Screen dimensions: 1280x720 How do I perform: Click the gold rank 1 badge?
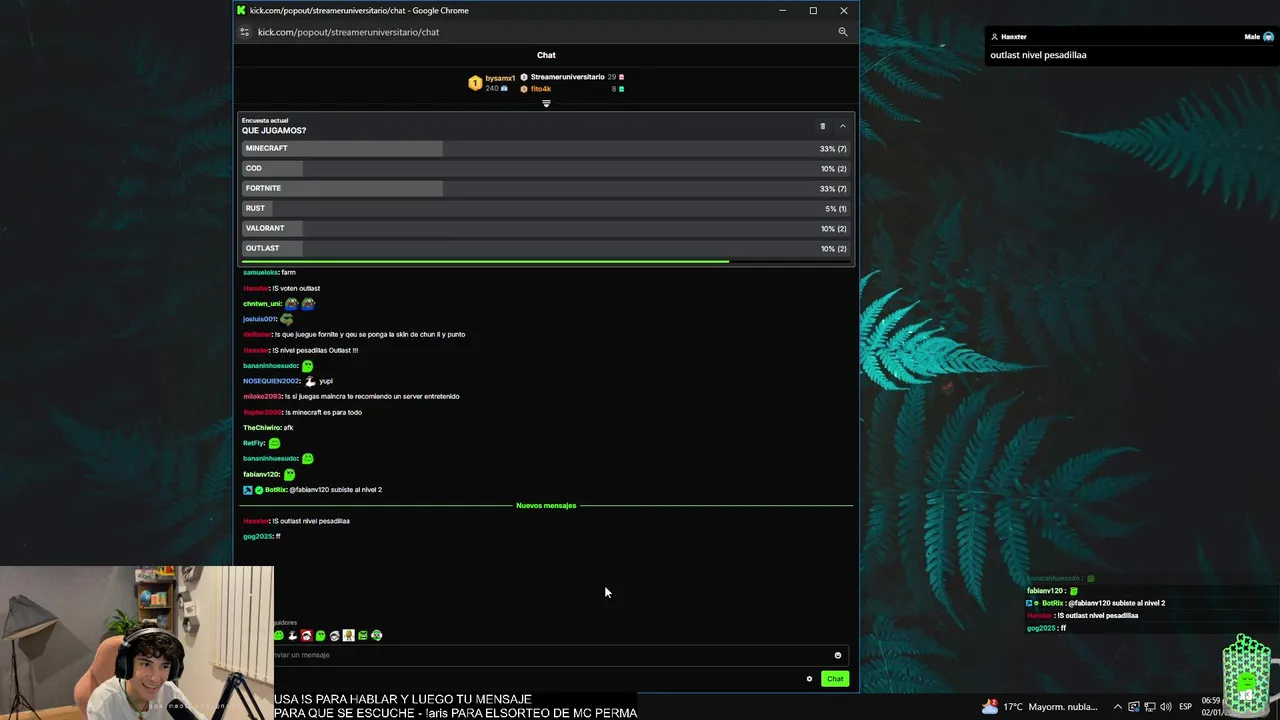tap(475, 83)
